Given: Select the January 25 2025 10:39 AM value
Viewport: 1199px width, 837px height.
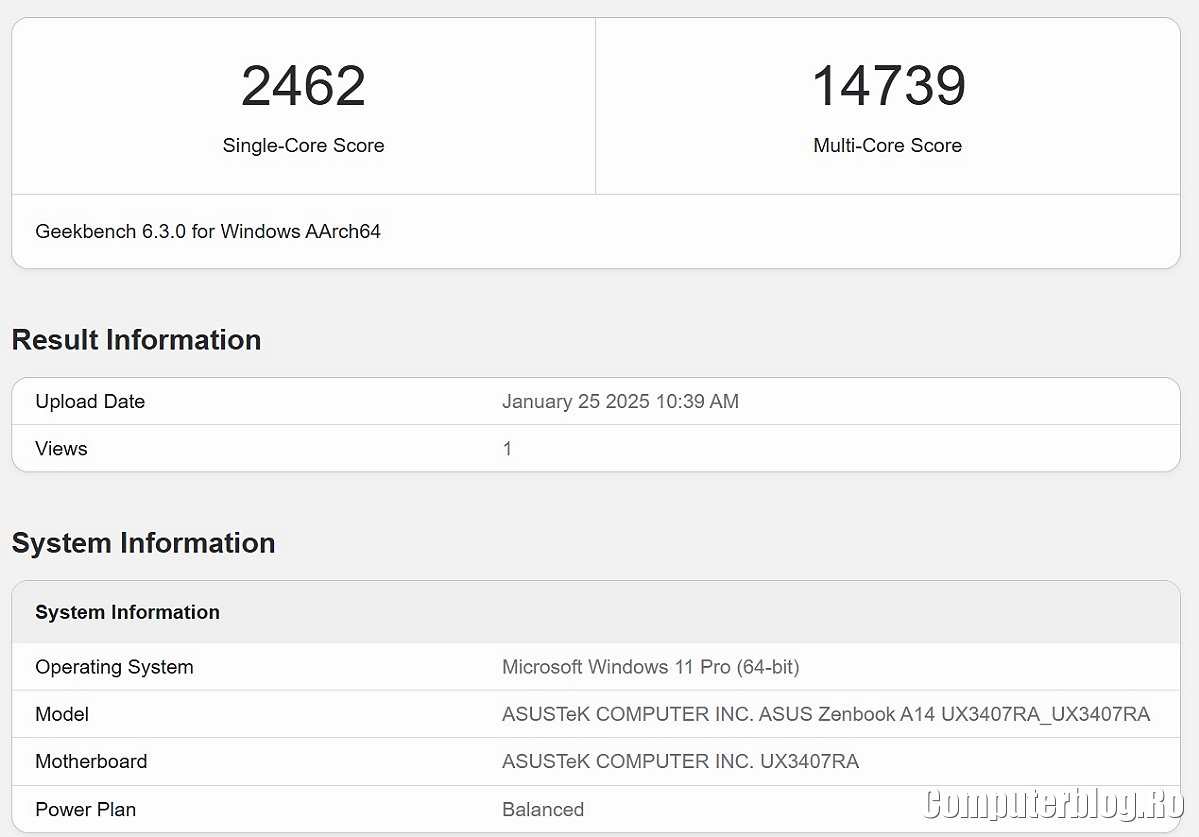Looking at the screenshot, I should [x=620, y=401].
